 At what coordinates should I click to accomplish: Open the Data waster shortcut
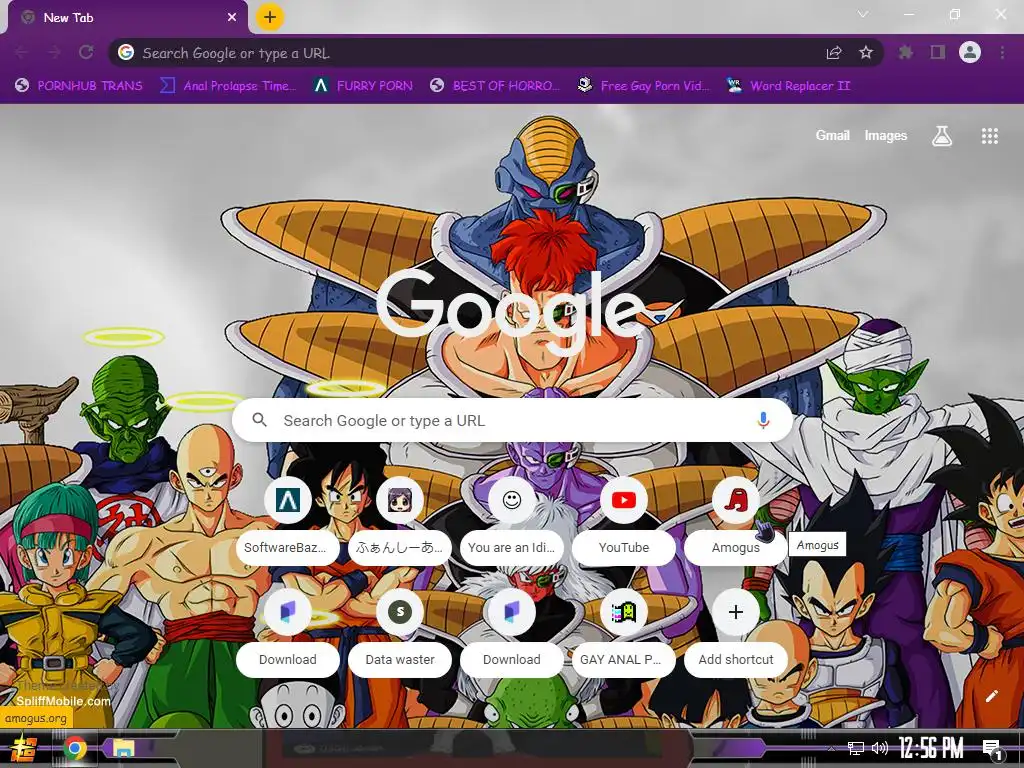(x=400, y=631)
